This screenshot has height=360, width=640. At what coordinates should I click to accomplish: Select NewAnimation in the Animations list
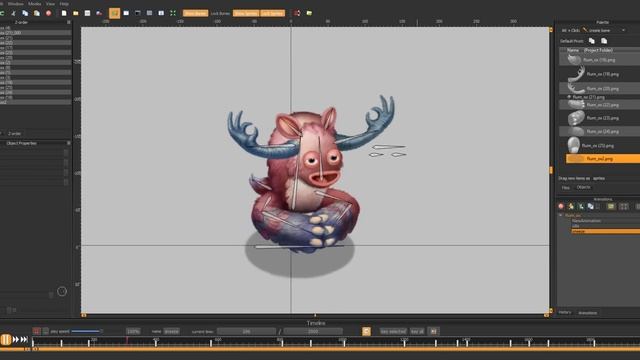(586, 221)
